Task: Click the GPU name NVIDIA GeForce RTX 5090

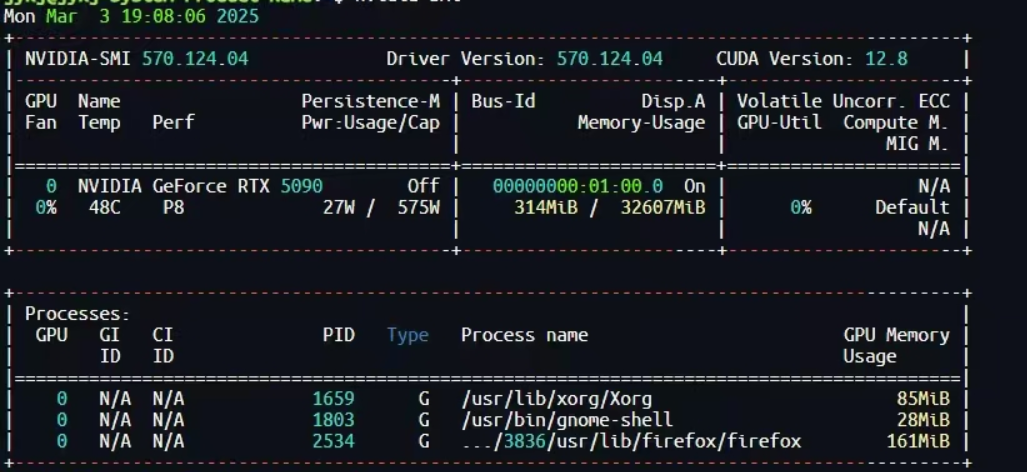Action: click(x=200, y=187)
